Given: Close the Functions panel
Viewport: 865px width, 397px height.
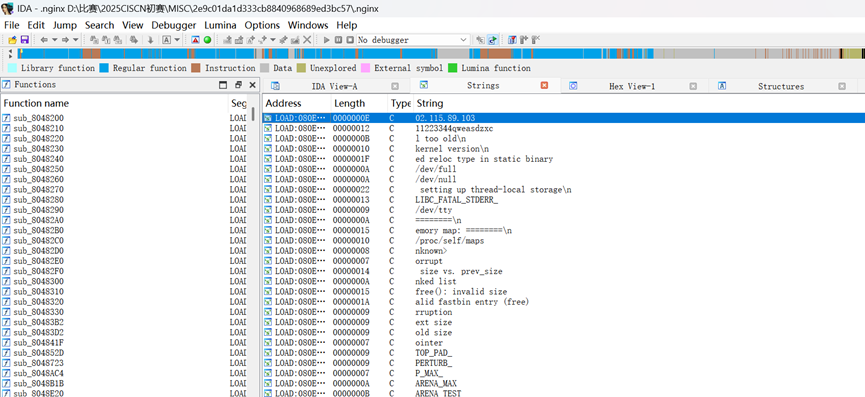Looking at the screenshot, I should 252,85.
